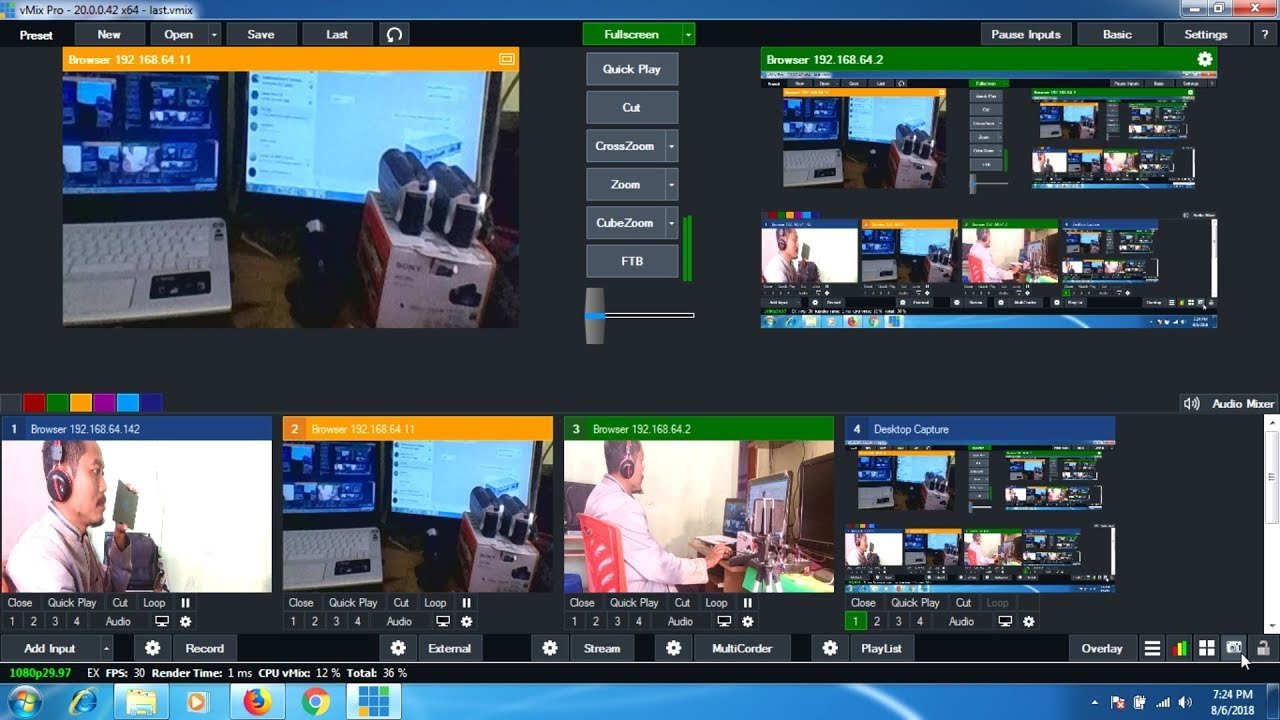Switch to Basic mode
This screenshot has width=1280, height=720.
coord(1117,34)
